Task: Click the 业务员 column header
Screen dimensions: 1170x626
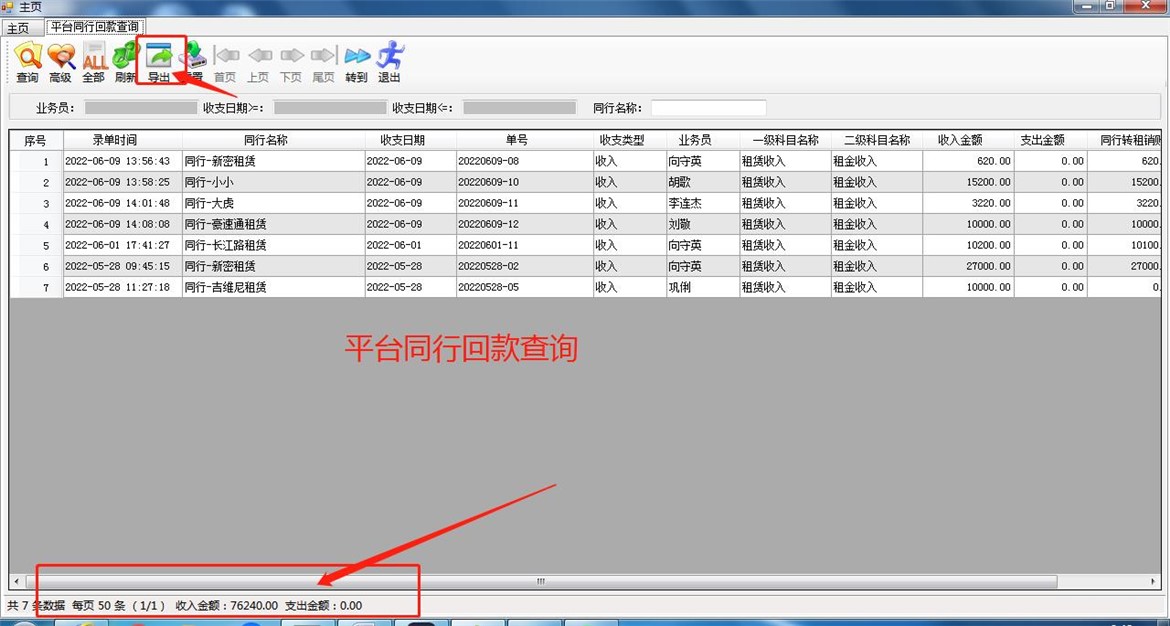Action: click(703, 140)
